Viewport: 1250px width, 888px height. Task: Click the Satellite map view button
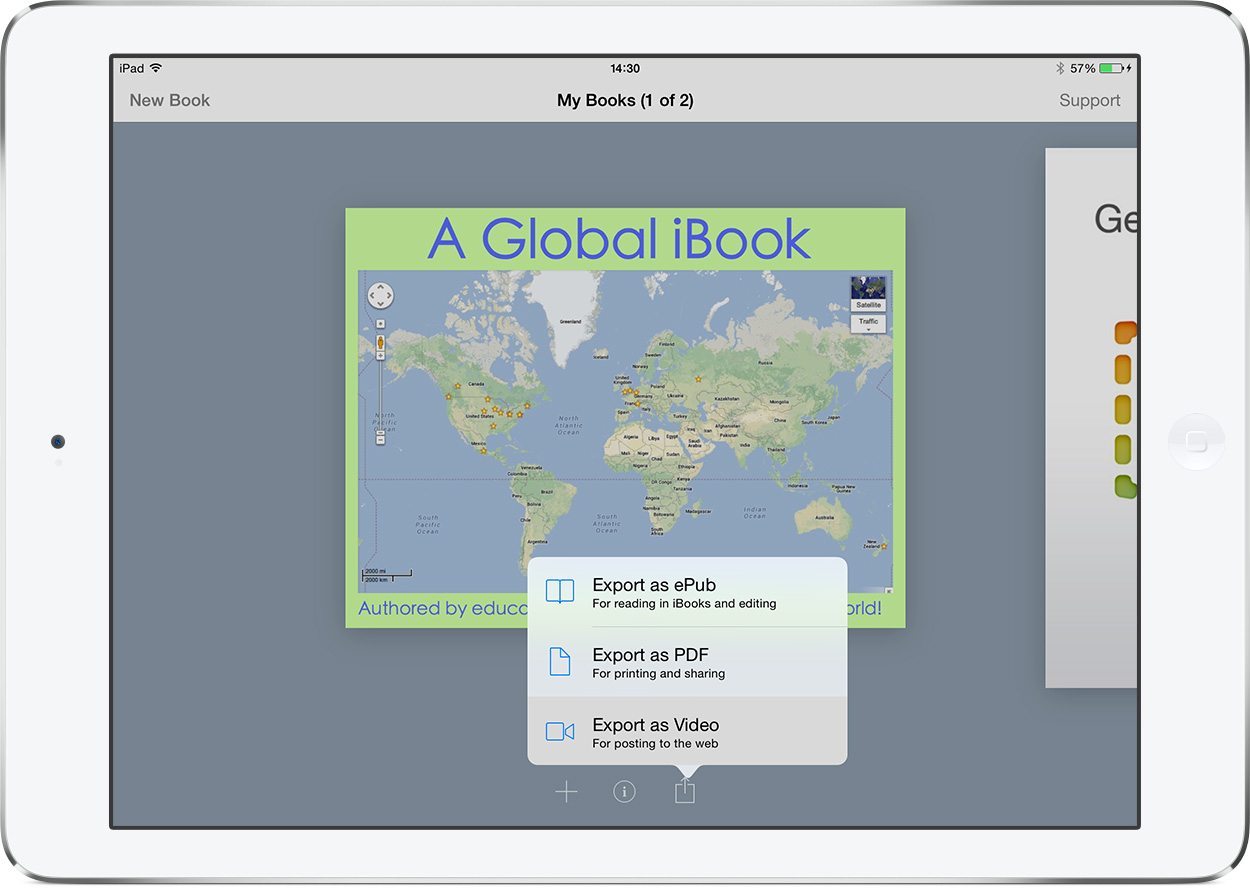(x=868, y=294)
